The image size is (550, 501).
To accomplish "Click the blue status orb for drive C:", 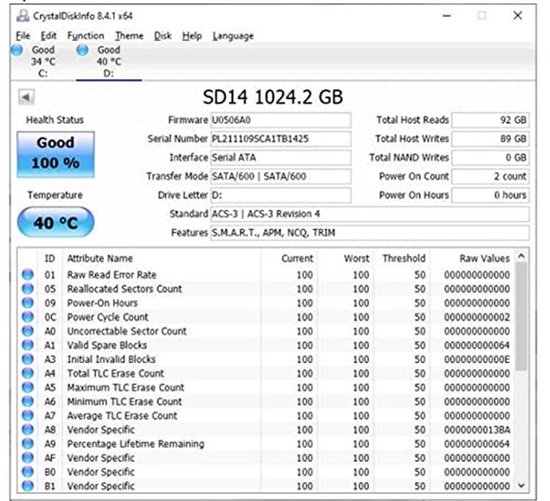I will 17,51.
